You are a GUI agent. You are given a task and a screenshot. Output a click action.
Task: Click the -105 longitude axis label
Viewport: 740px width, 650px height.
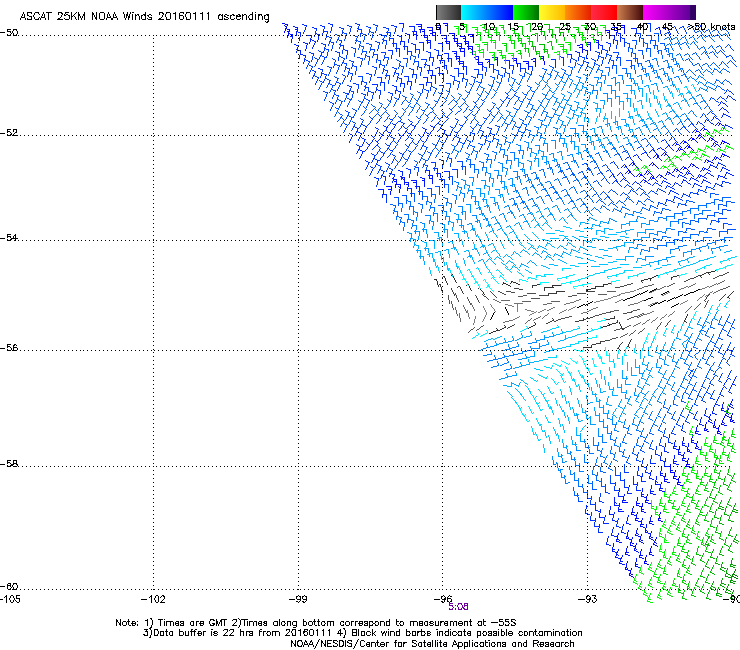pyautogui.click(x=10, y=599)
